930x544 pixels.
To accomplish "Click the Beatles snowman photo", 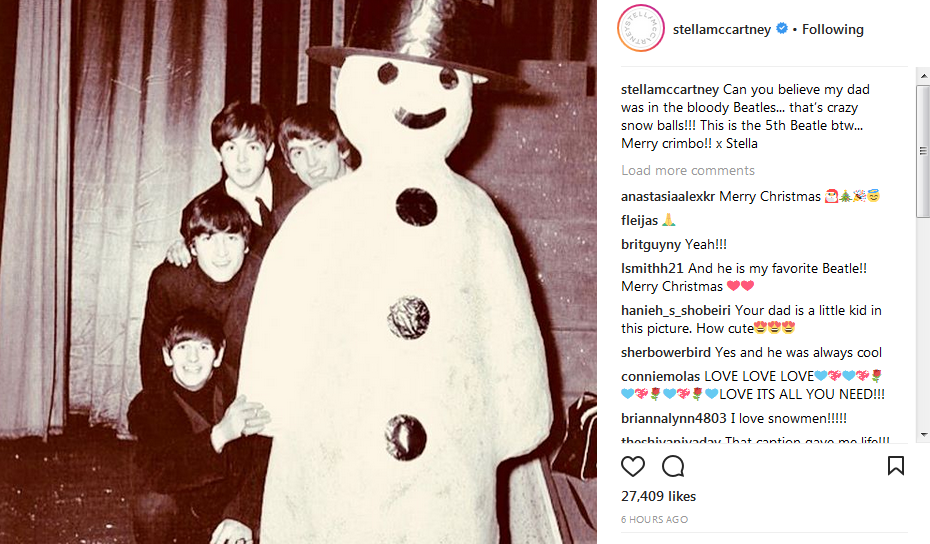I will pyautogui.click(x=298, y=272).
